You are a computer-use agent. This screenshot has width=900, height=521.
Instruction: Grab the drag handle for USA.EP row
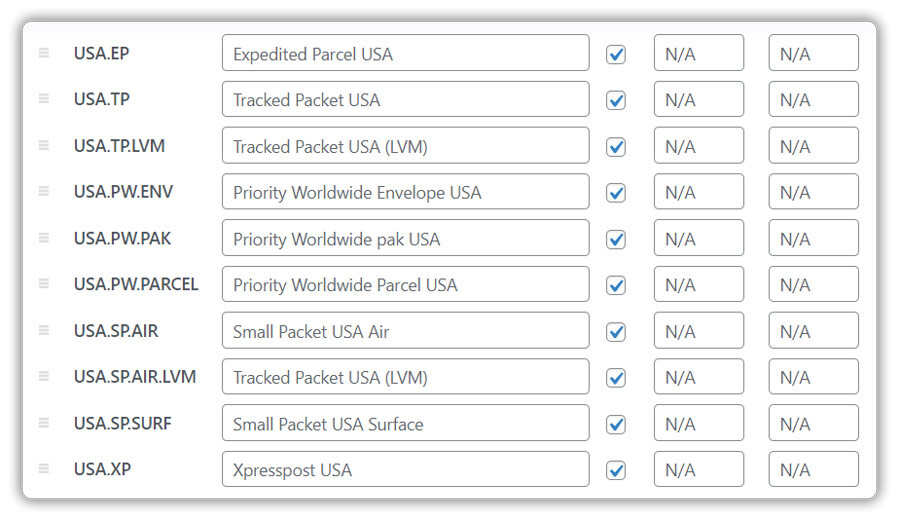[x=44, y=53]
